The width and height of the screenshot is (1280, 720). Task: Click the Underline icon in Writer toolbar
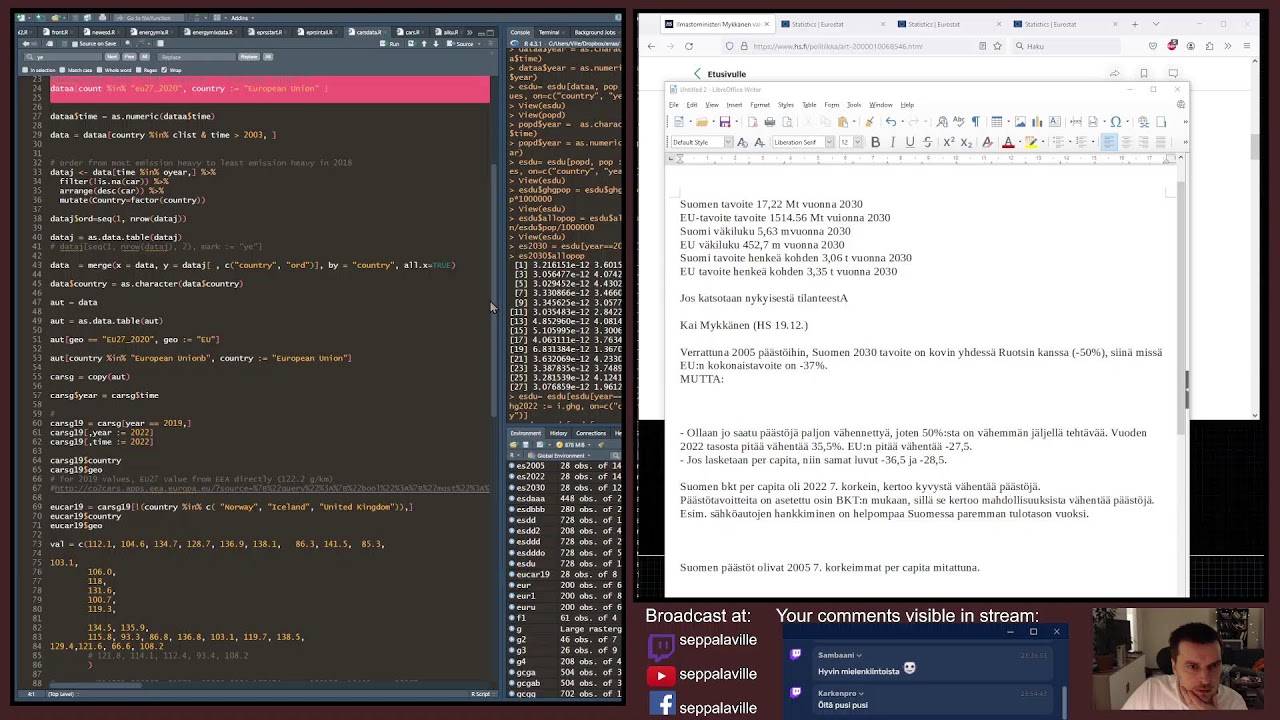coord(910,142)
